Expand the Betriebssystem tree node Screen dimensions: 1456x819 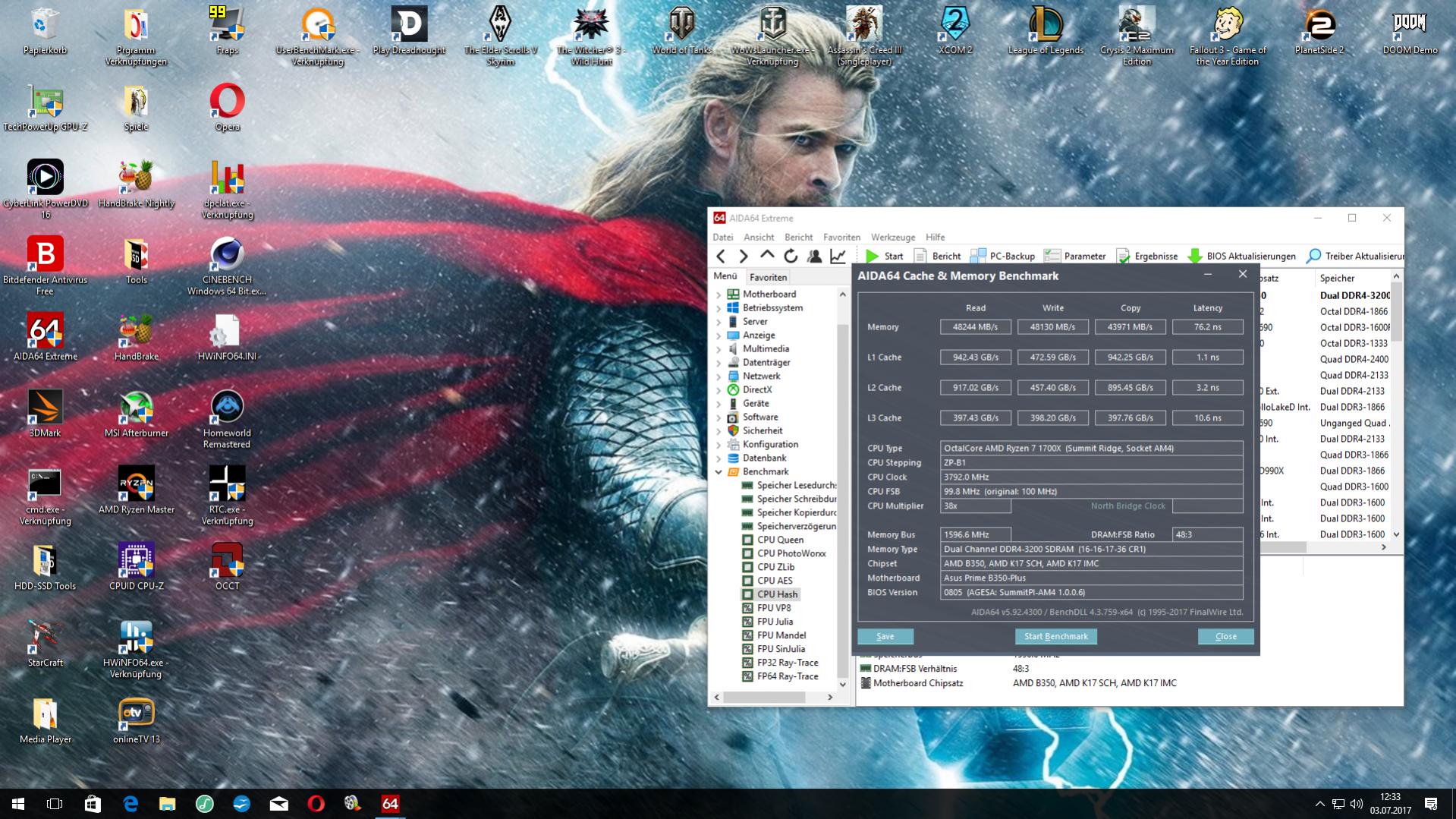click(x=719, y=308)
